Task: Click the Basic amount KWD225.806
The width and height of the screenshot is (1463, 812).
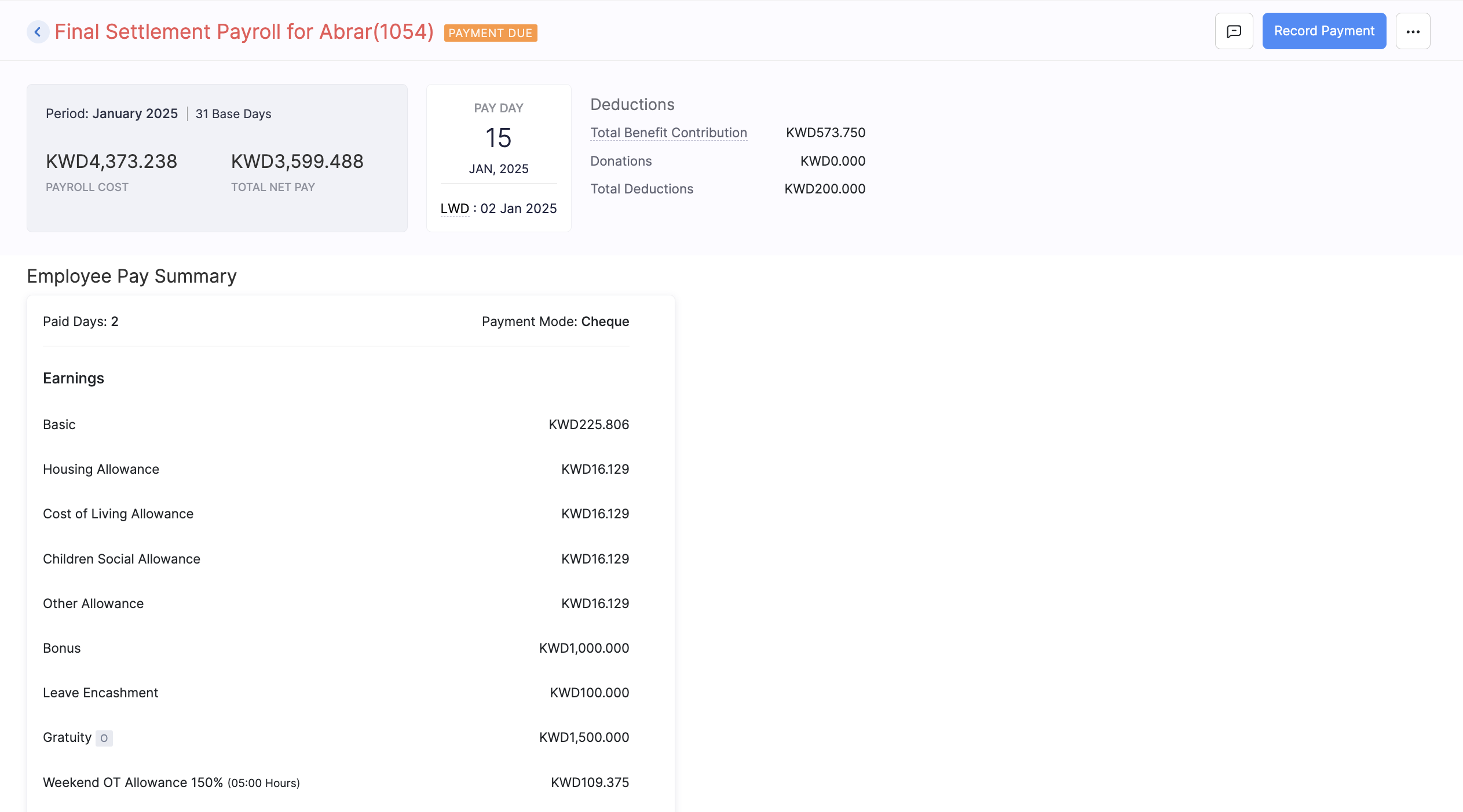Action: 588,425
